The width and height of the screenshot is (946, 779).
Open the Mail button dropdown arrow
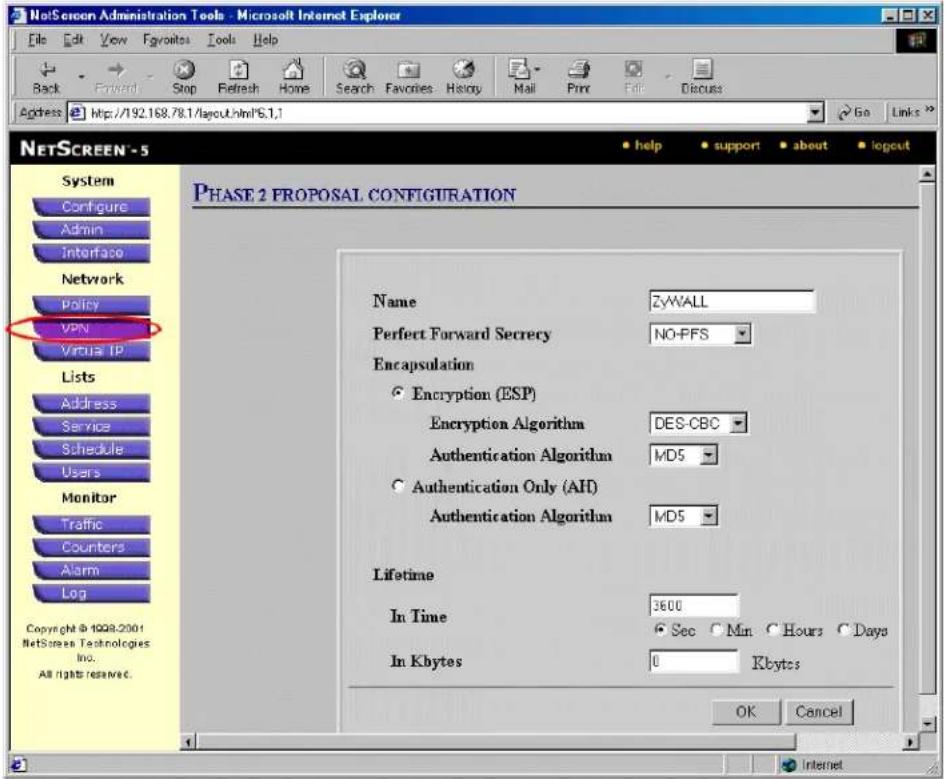[537, 70]
